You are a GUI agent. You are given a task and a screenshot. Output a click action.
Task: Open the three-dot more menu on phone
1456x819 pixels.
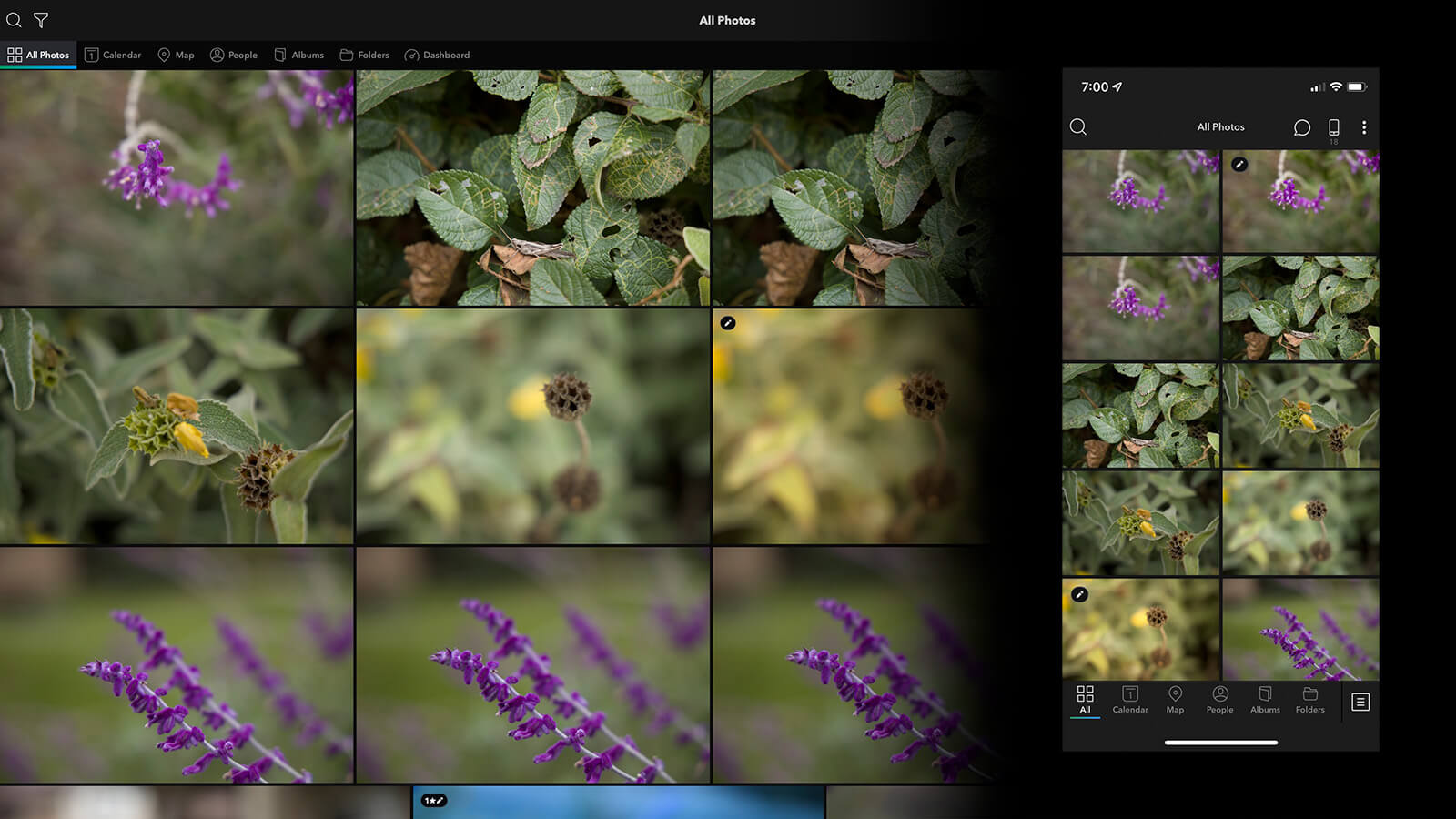click(1363, 127)
